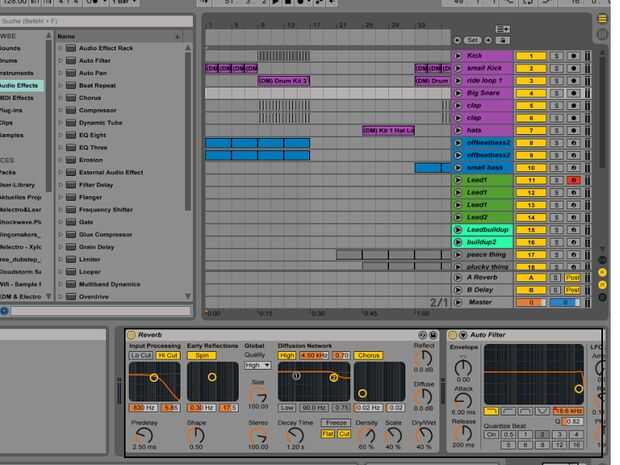Toggle the Chorus switch in Reverb
Screen dimensions: 620x465
[368, 355]
